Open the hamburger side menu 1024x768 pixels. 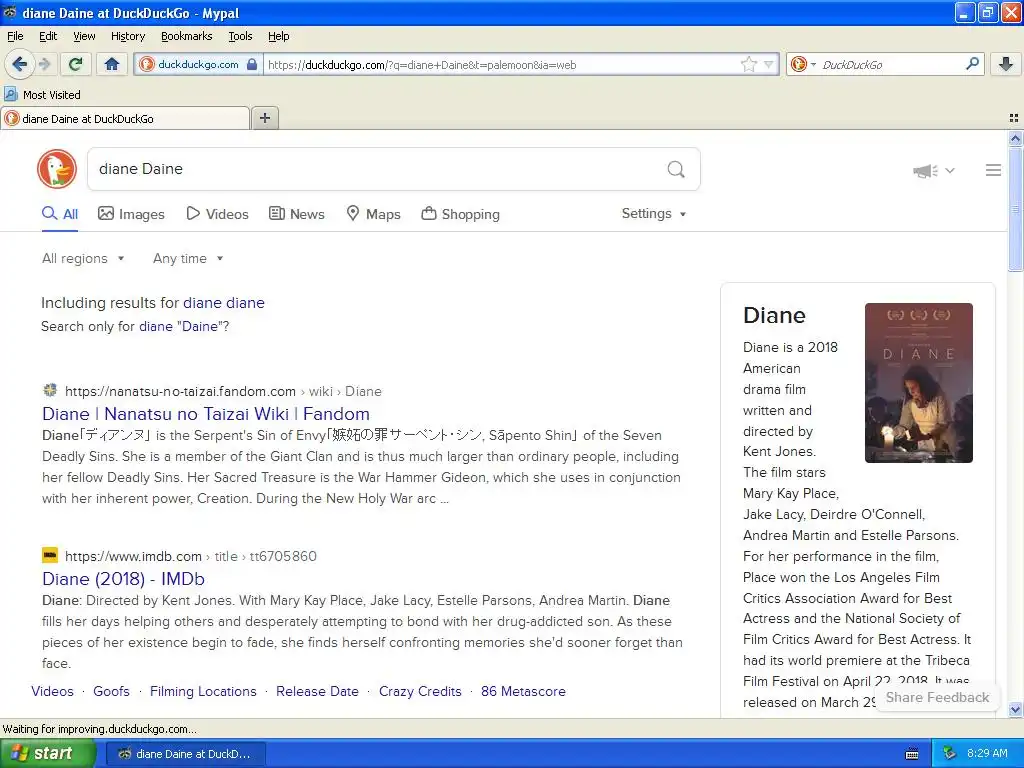click(993, 170)
